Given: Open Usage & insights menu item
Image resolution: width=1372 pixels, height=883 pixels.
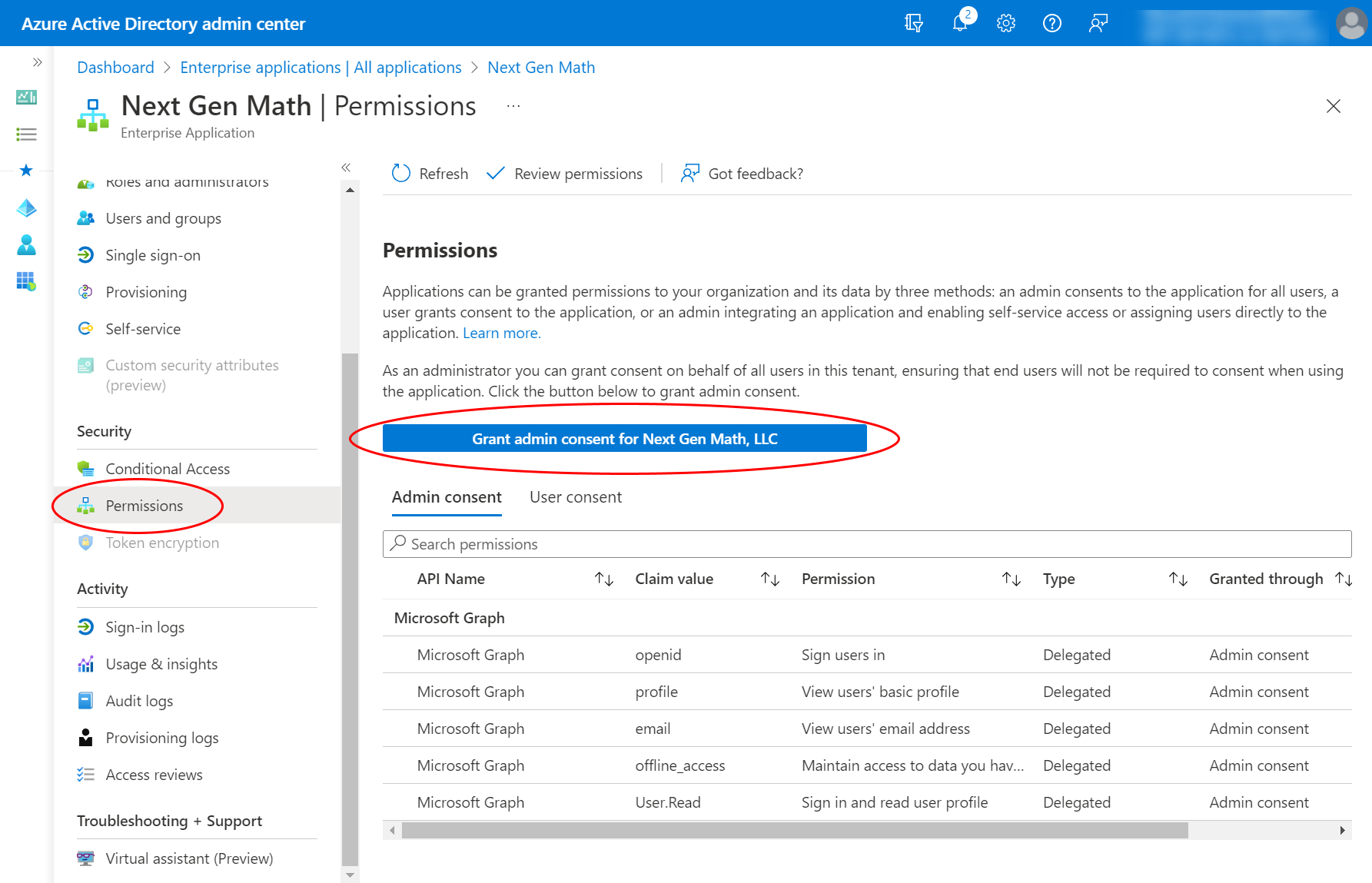Looking at the screenshot, I should pyautogui.click(x=198, y=664).
